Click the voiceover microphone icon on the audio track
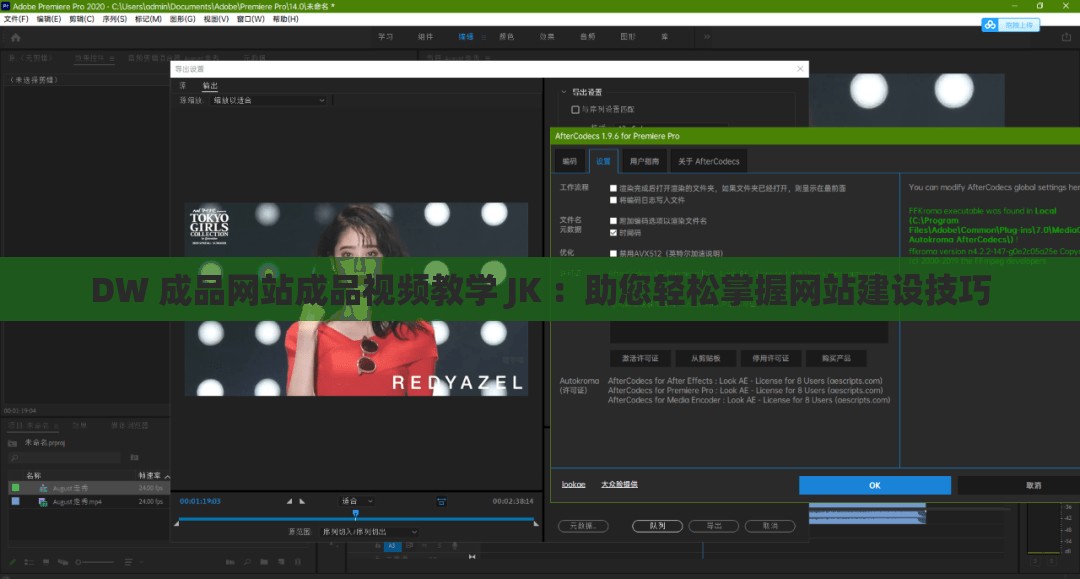Viewport: 1080px width, 579px height. (x=454, y=546)
